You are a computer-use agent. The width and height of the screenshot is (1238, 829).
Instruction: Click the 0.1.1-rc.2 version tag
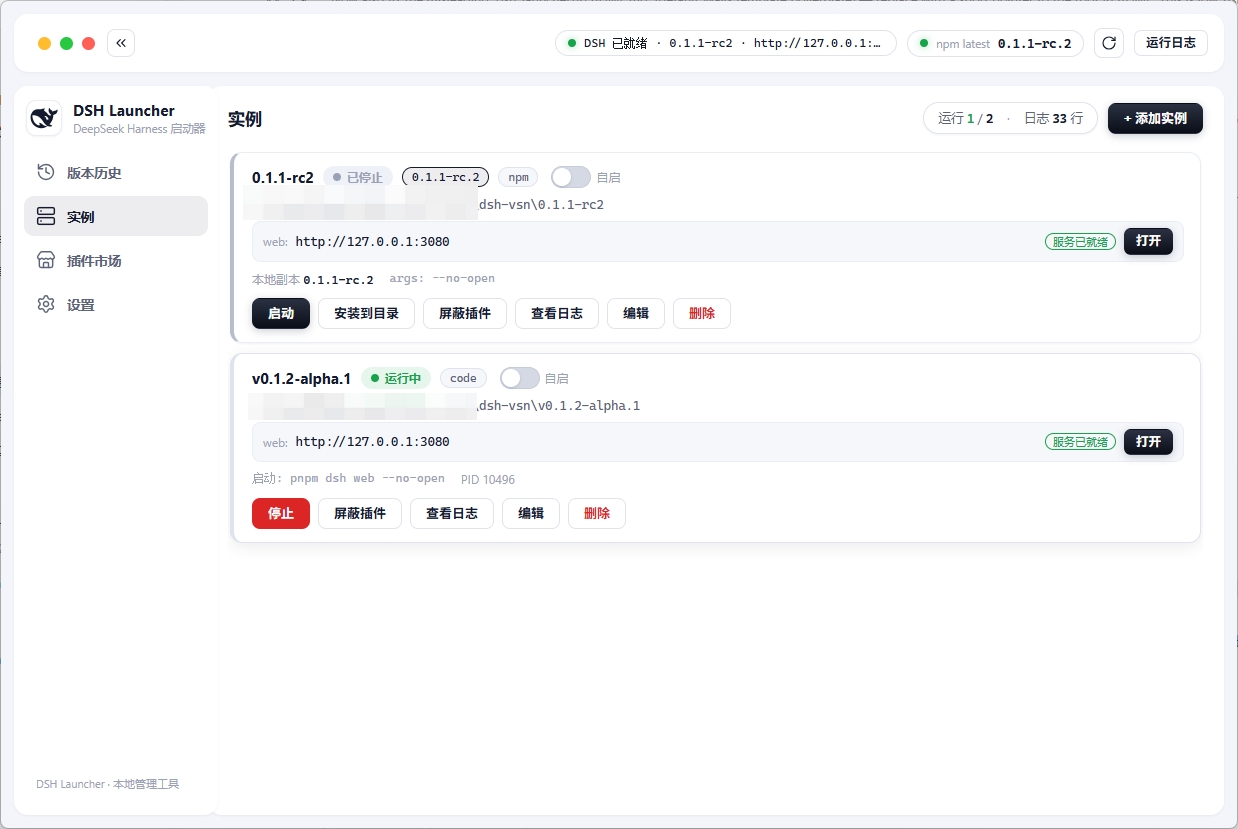(445, 177)
